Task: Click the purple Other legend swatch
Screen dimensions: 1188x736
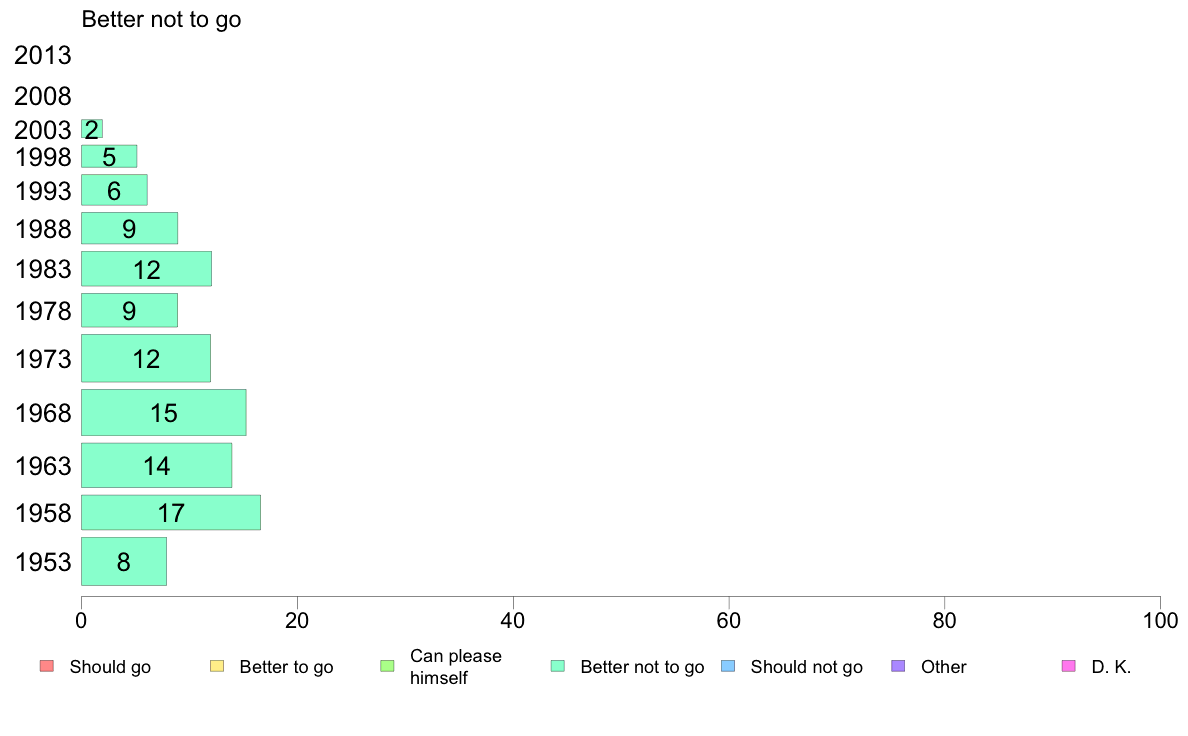Action: [898, 666]
